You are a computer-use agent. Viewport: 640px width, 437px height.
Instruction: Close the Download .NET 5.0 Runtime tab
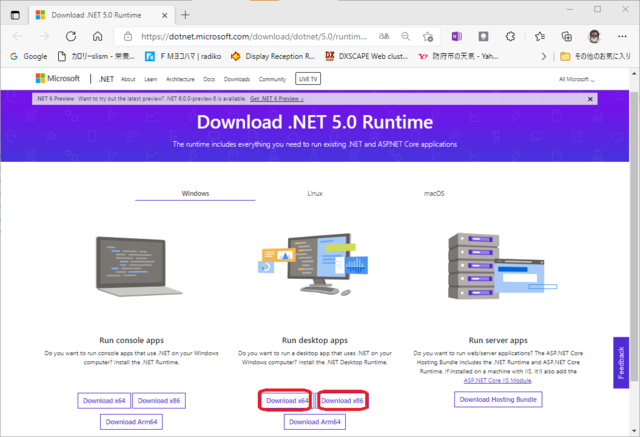(164, 16)
